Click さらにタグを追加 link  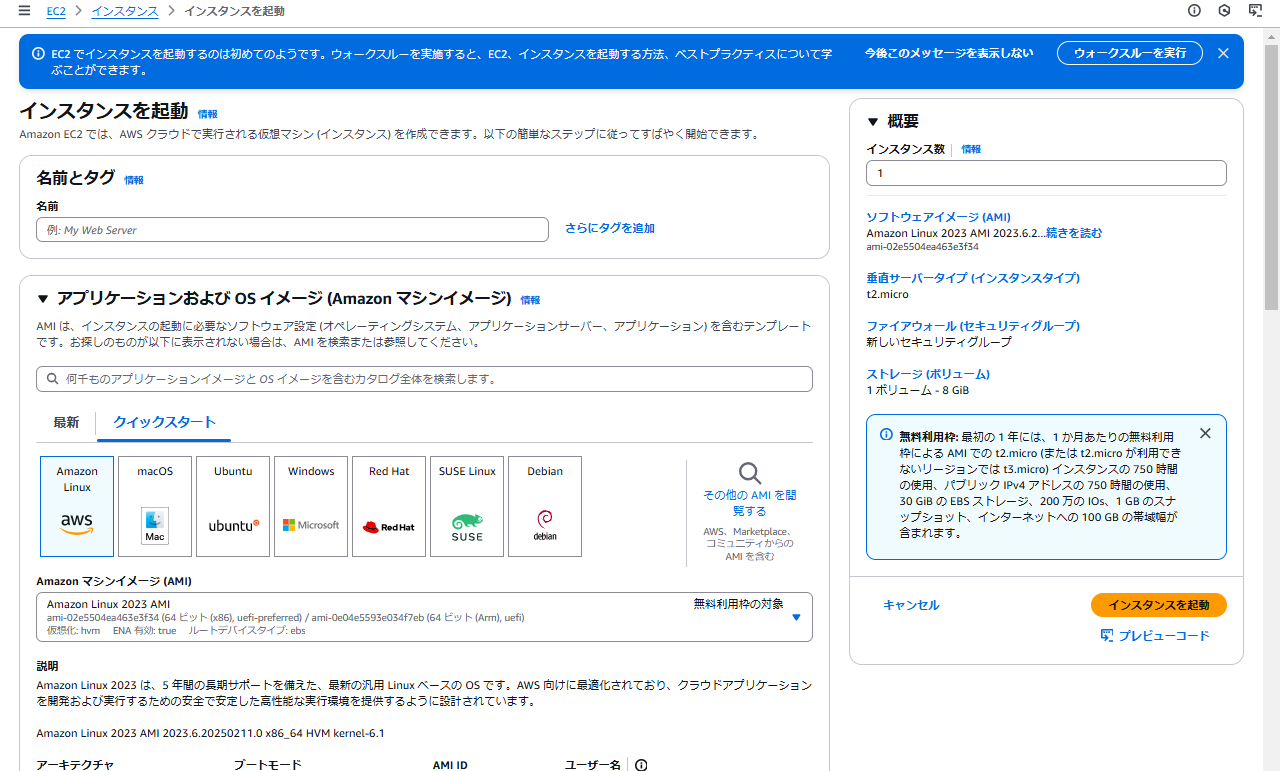click(610, 228)
